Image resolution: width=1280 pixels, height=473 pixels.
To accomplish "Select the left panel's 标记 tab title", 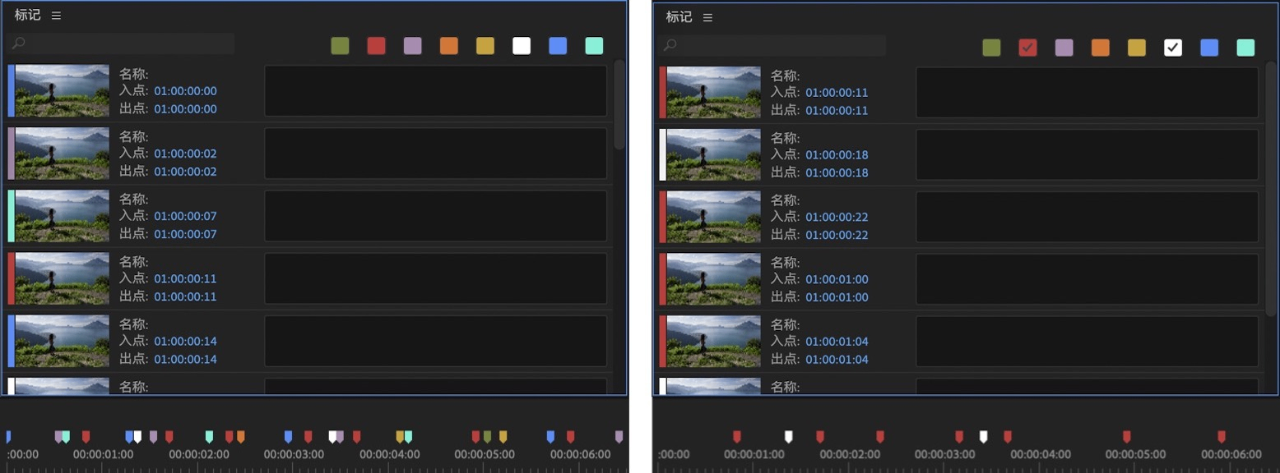I will pos(27,16).
